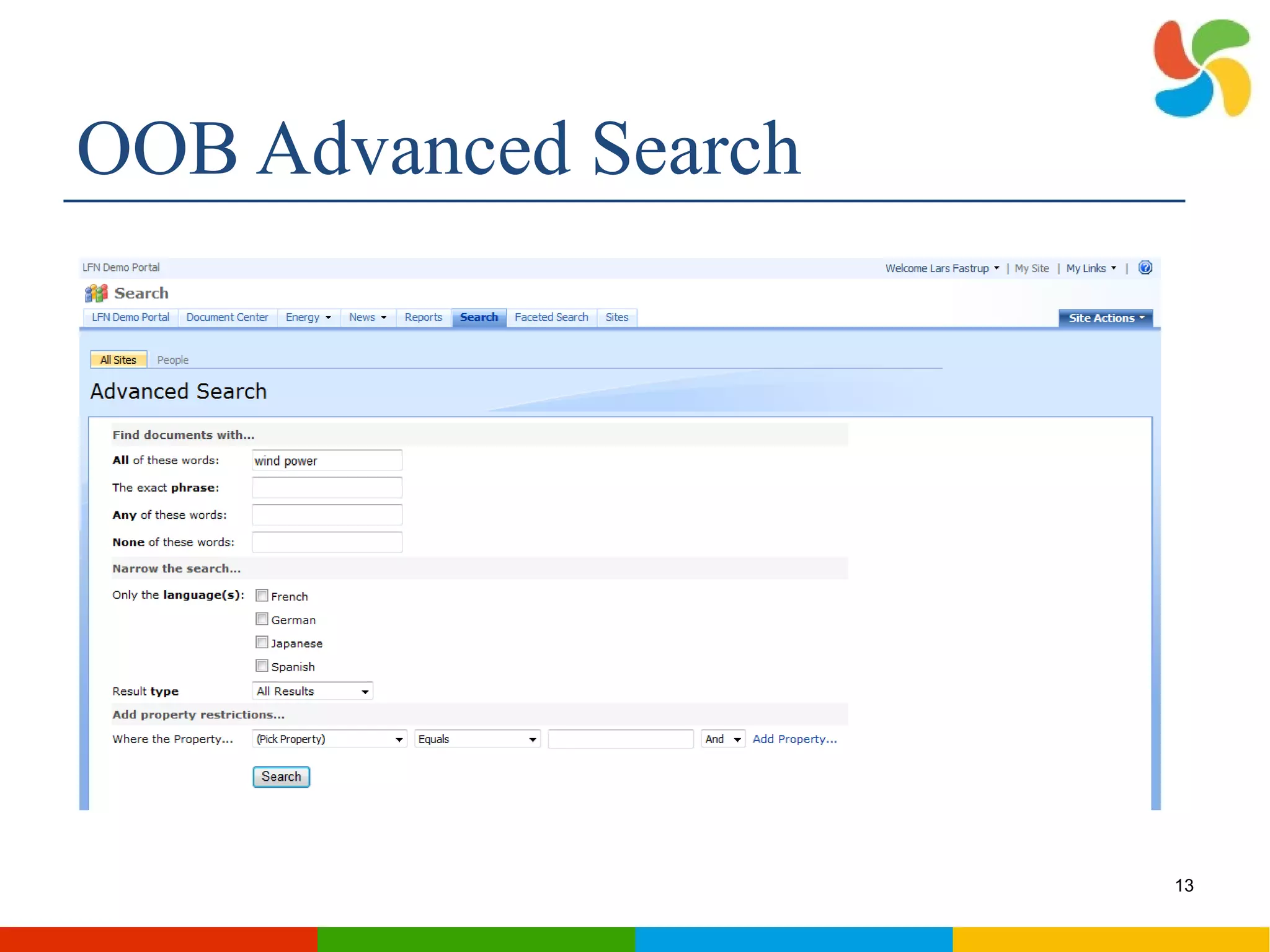Expand the My Links menu
The image size is (1270, 952).
click(x=1091, y=268)
